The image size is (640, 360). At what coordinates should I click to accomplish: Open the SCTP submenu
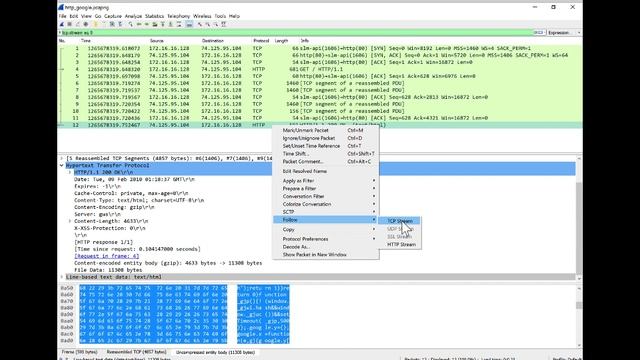(x=326, y=211)
